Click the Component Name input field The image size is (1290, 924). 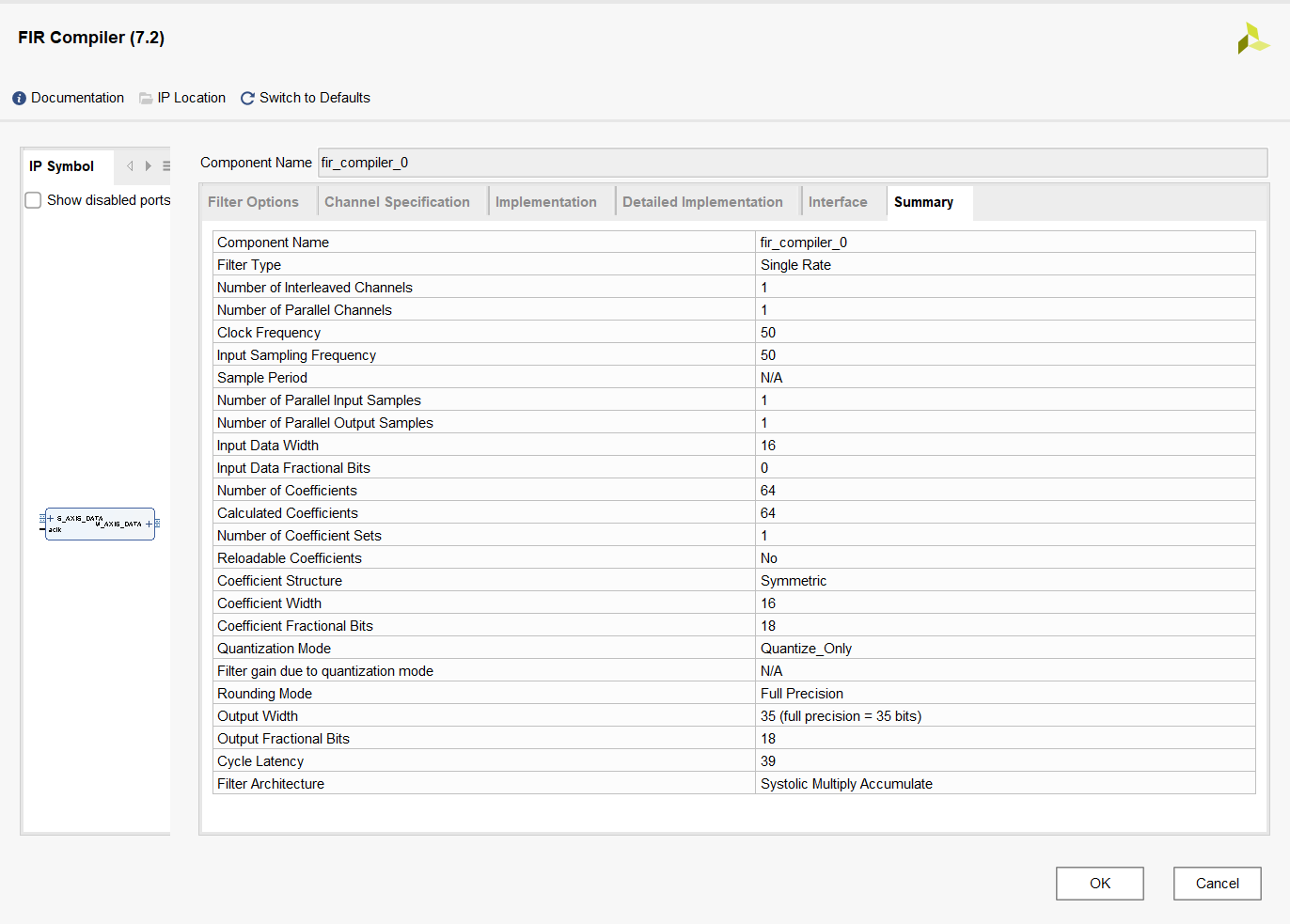[793, 163]
